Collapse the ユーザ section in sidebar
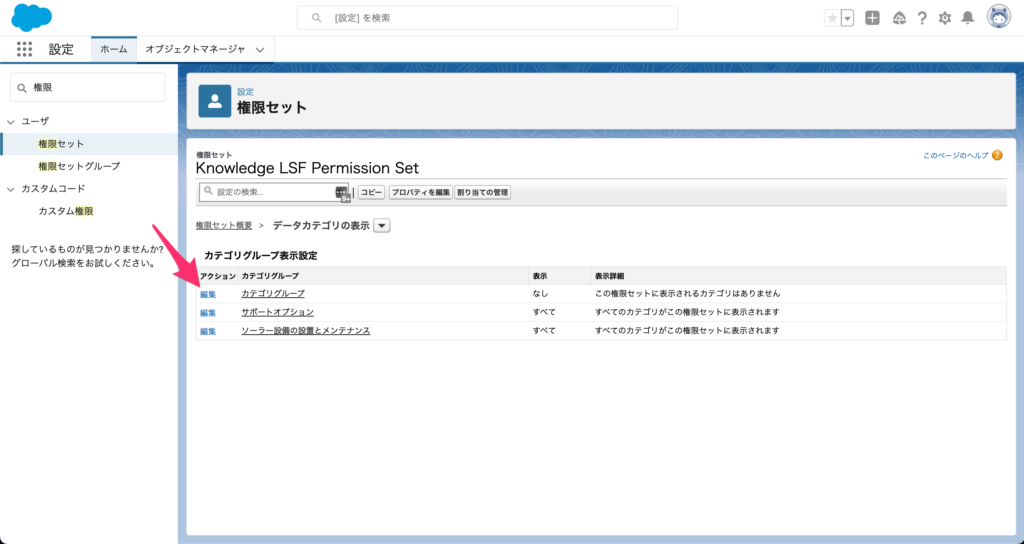Screen dimensions: 1024x544 [x=10, y=121]
